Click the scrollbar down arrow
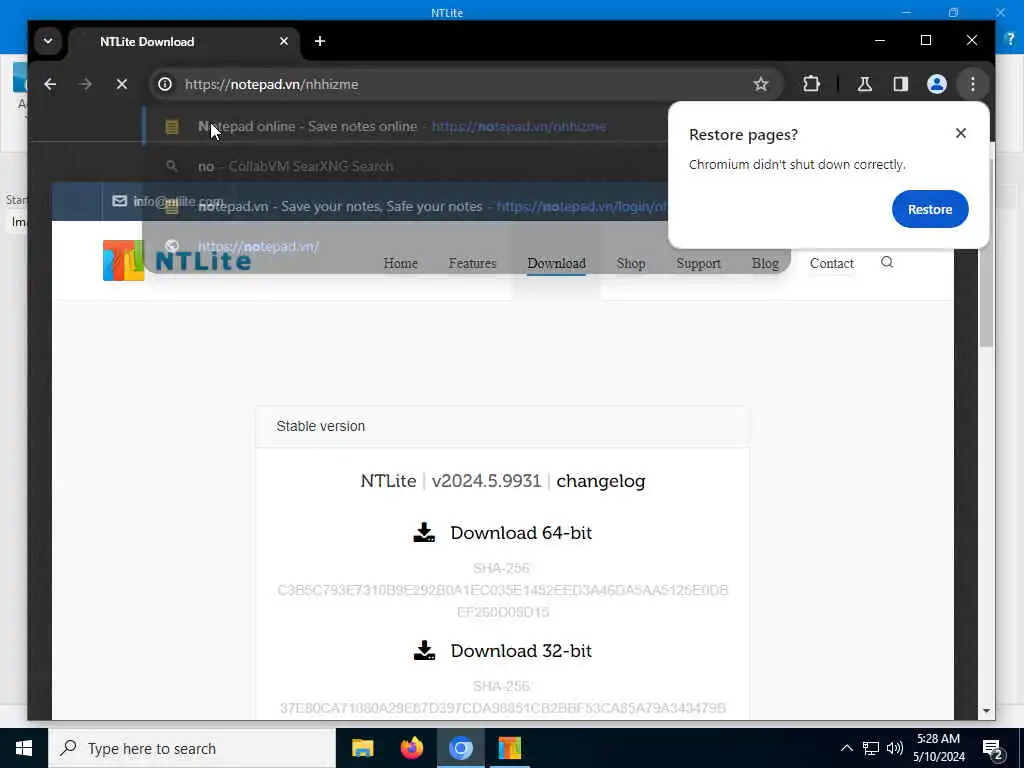Image resolution: width=1024 pixels, height=768 pixels. (986, 711)
